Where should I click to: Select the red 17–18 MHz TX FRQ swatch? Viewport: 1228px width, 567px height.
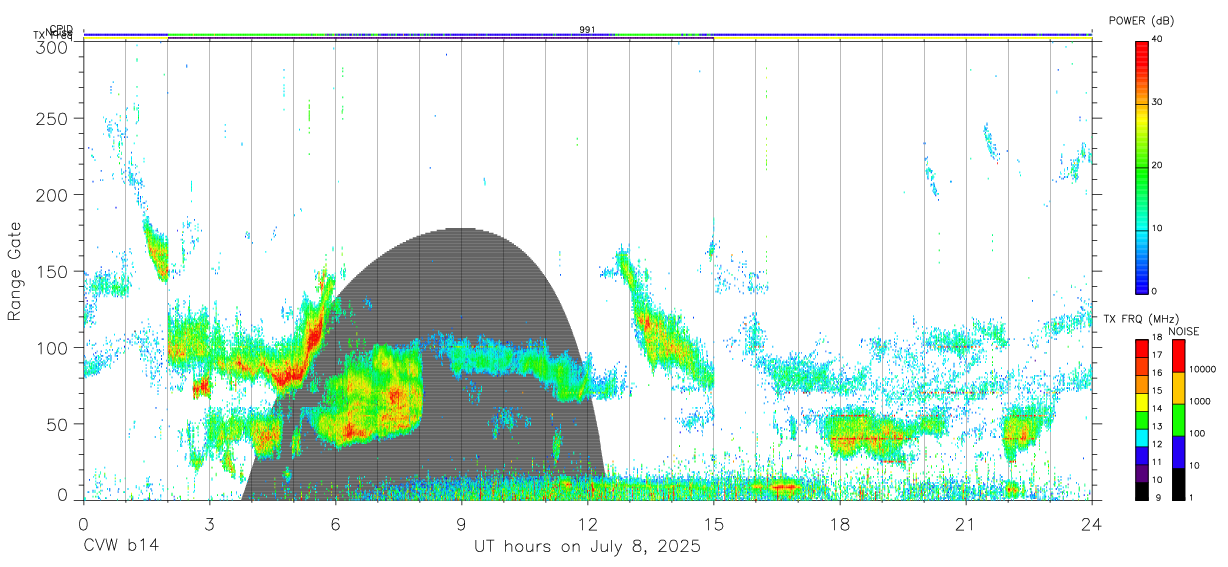pos(1141,349)
